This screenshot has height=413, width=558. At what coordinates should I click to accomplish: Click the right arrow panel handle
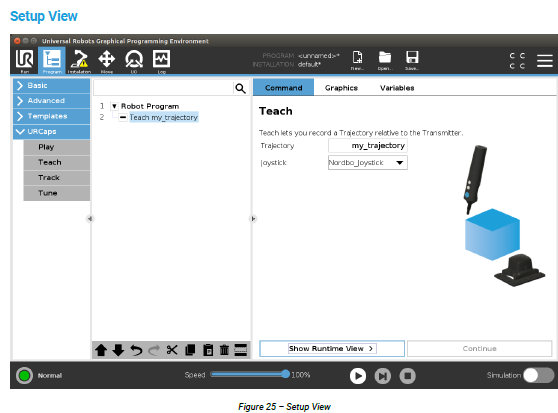[x=253, y=218]
